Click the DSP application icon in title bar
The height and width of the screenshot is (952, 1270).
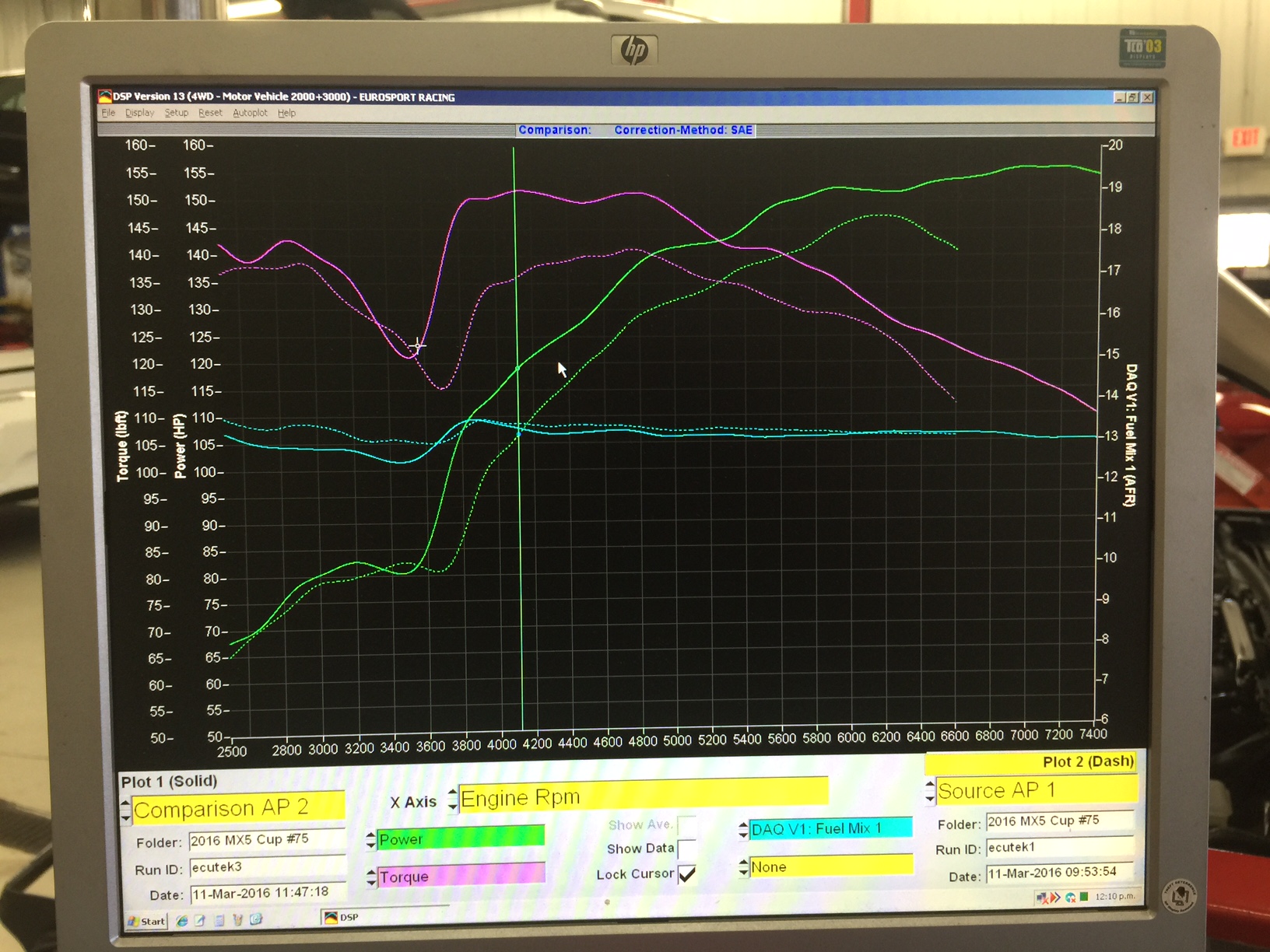pos(104,97)
